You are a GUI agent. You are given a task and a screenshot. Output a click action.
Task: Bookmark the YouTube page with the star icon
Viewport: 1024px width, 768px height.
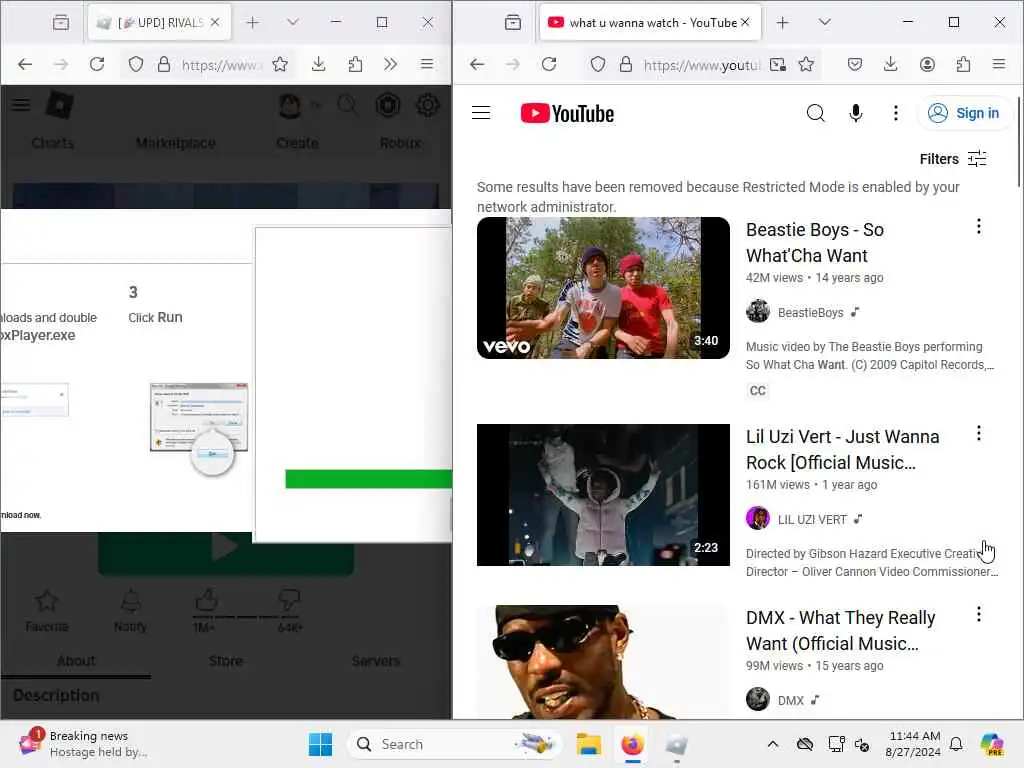(x=806, y=64)
